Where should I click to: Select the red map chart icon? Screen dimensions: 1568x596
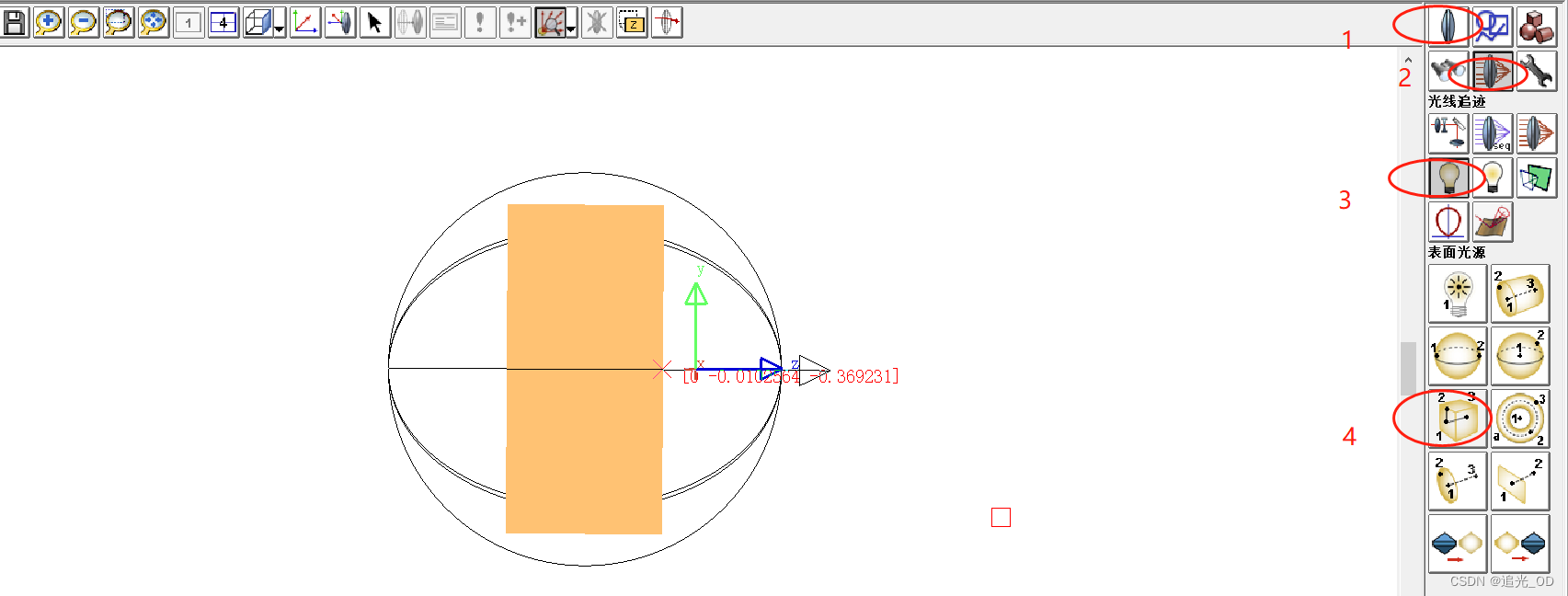[1493, 222]
